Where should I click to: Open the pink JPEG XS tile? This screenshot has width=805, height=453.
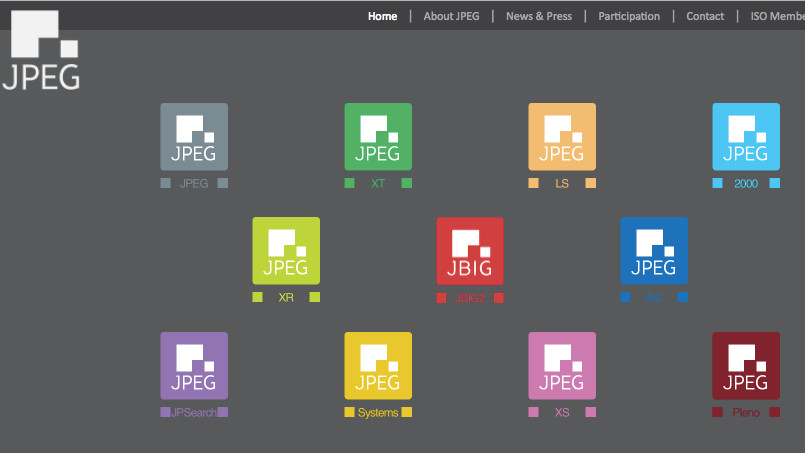562,366
